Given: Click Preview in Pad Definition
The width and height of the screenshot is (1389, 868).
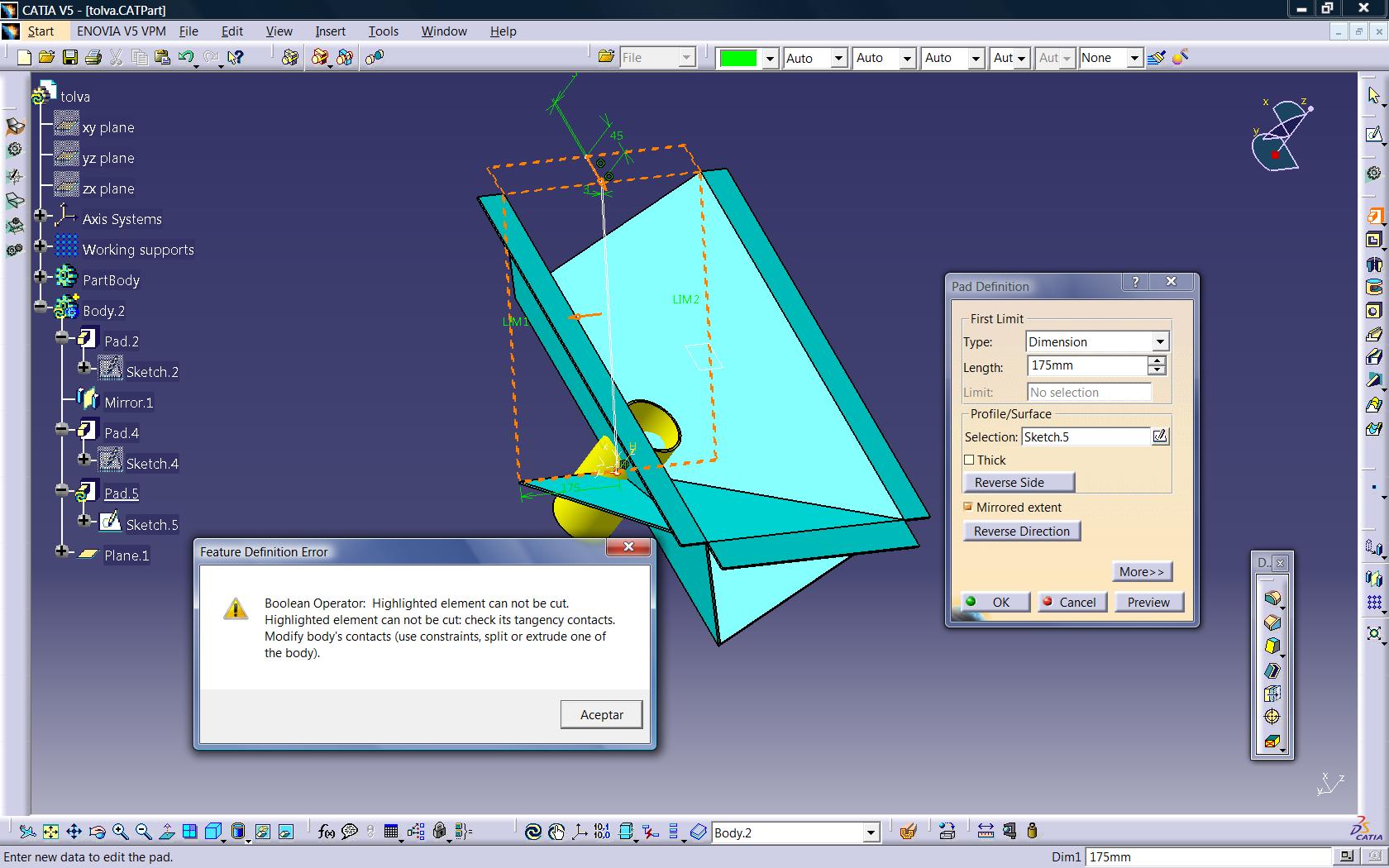Looking at the screenshot, I should coord(1148,602).
